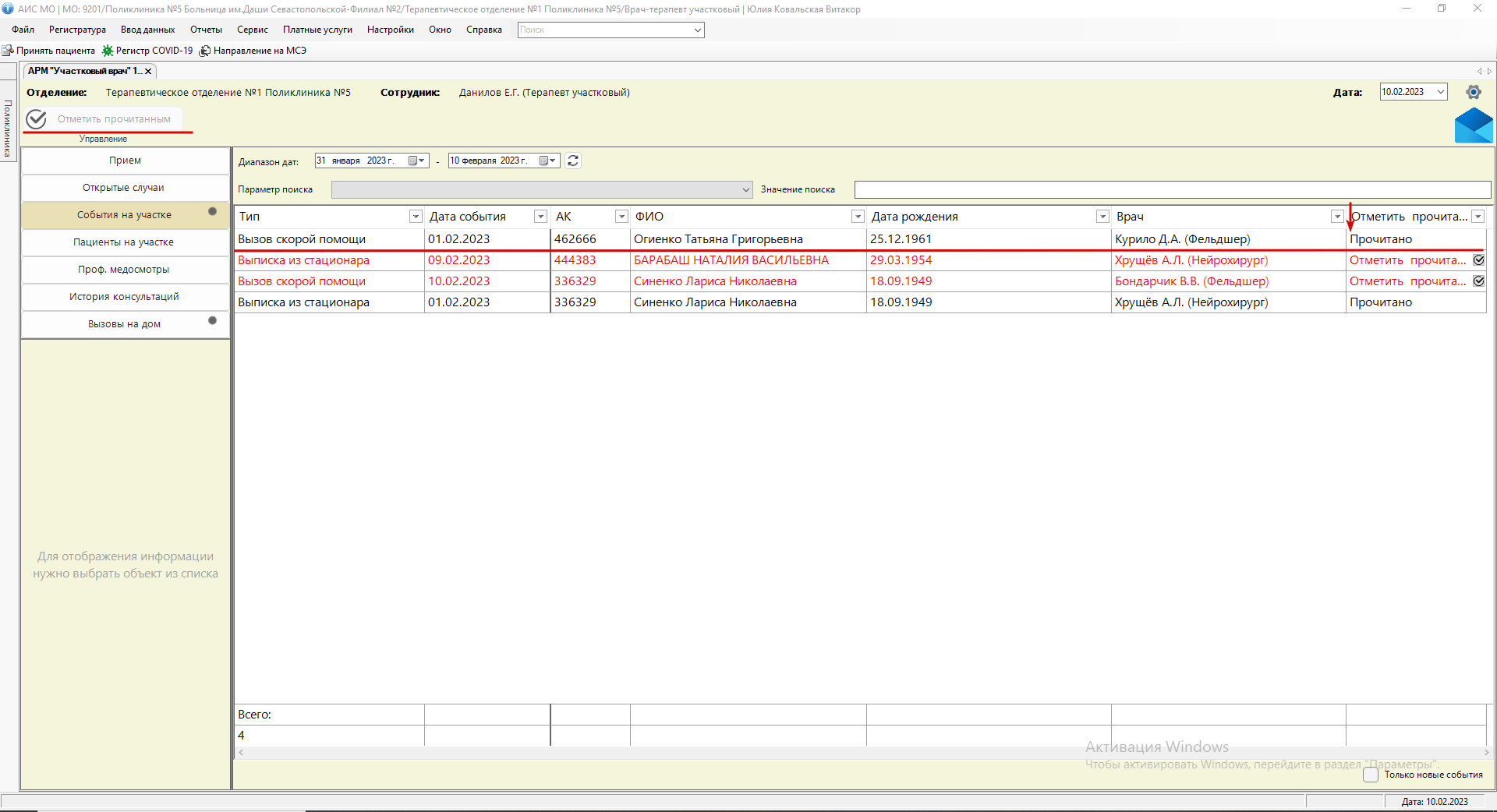Open the Файл menu
Viewport: 1497px width, 812px height.
pos(23,30)
